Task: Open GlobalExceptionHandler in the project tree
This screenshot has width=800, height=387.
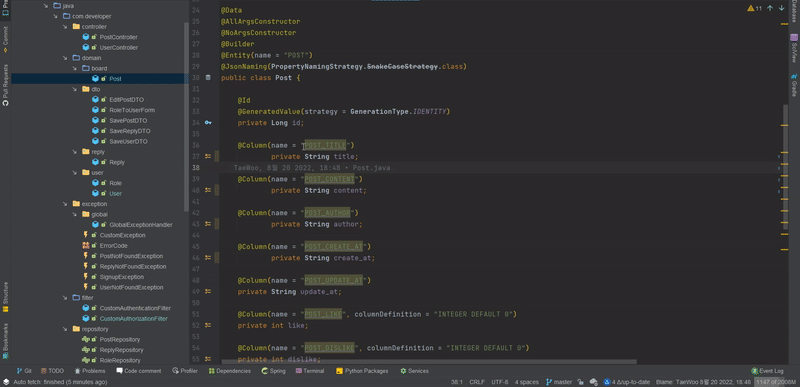Action: pyautogui.click(x=140, y=225)
